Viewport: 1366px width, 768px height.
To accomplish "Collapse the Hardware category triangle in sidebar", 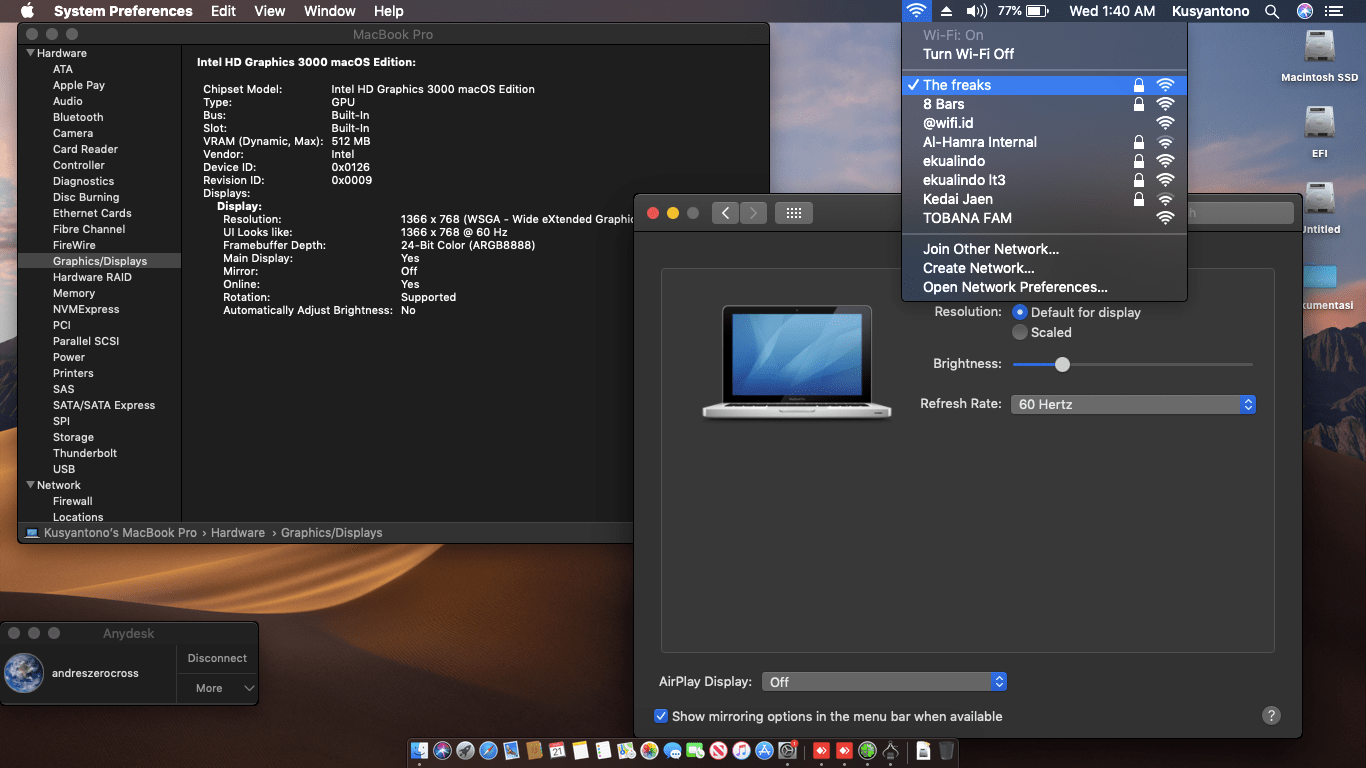I will point(30,53).
